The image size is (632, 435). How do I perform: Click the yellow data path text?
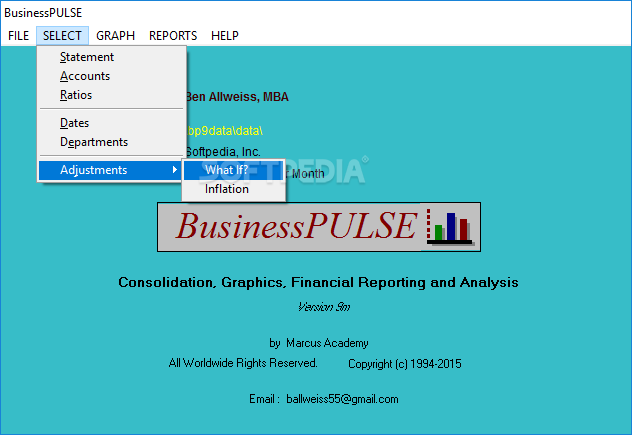tap(225, 131)
